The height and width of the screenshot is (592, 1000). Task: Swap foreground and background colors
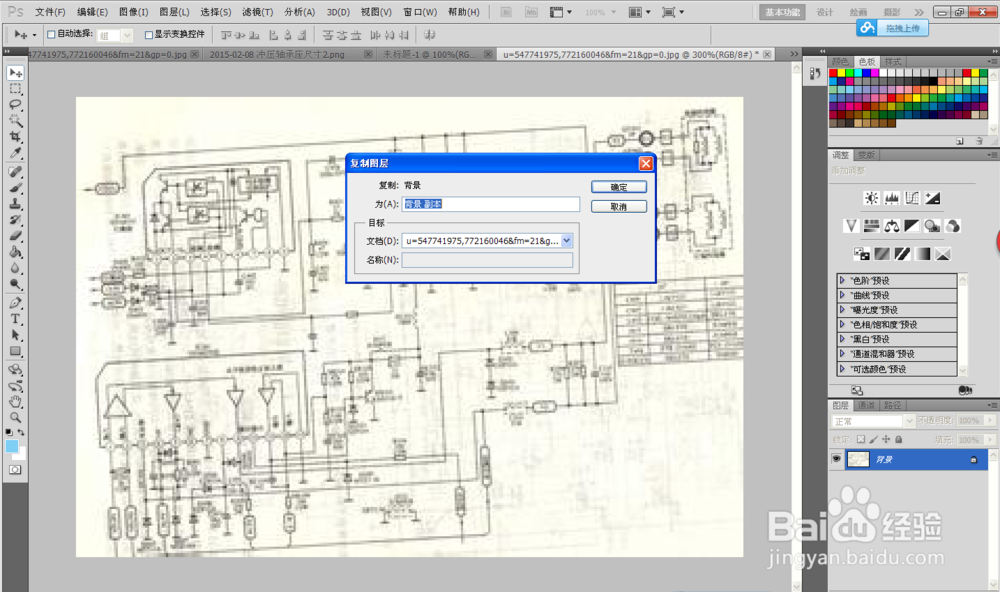(21, 433)
